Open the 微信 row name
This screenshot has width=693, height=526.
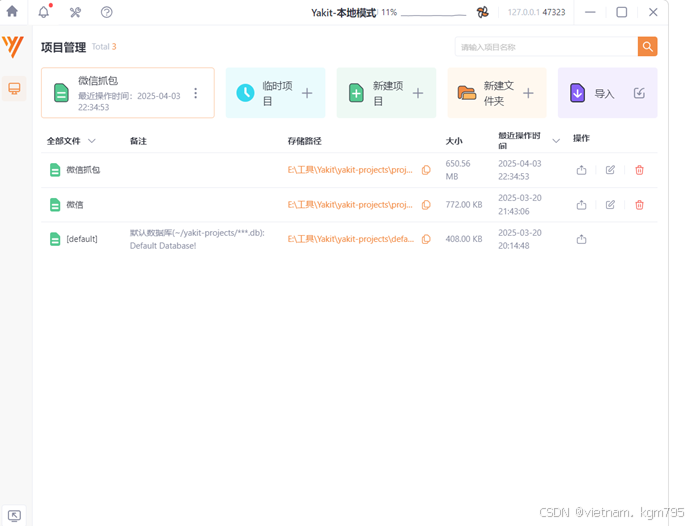75,205
